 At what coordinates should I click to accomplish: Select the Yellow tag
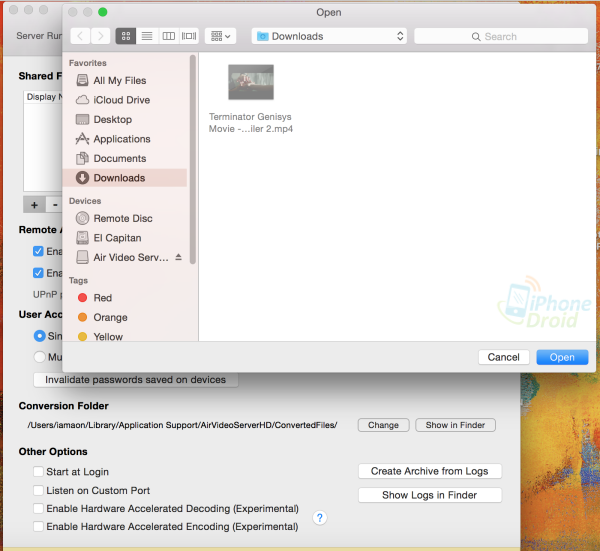click(126, 336)
